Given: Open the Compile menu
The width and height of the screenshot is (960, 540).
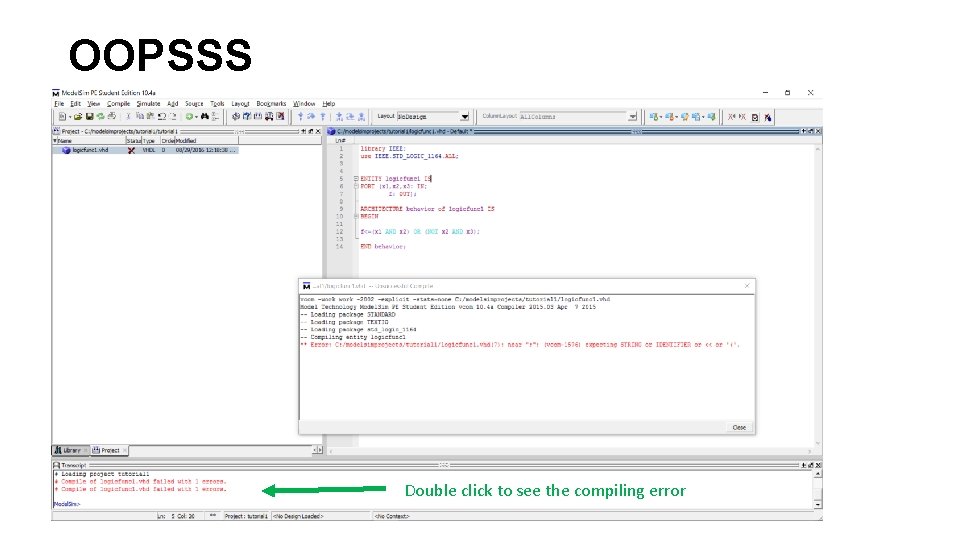Looking at the screenshot, I should pyautogui.click(x=118, y=103).
